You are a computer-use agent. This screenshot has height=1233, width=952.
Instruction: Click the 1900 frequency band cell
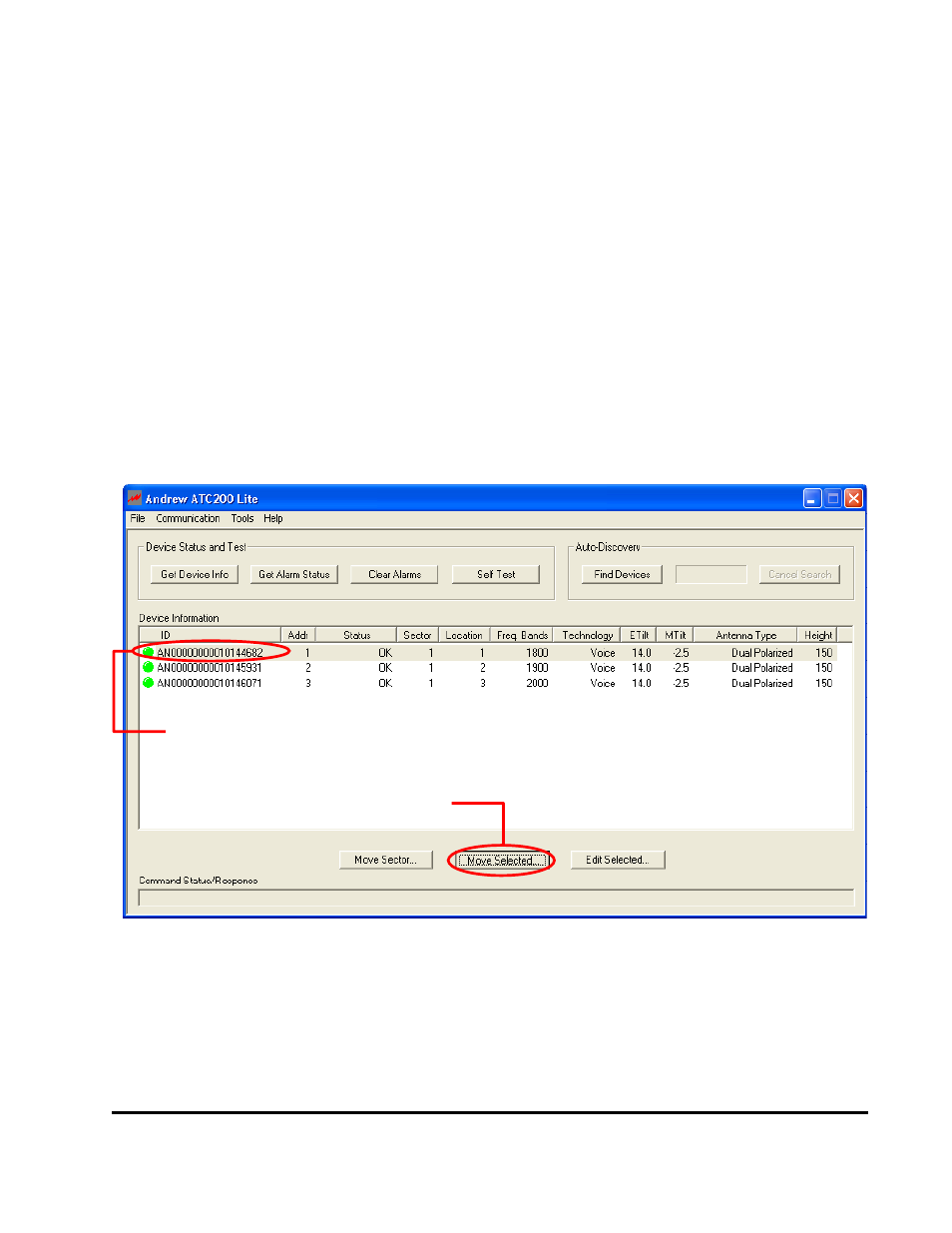537,668
